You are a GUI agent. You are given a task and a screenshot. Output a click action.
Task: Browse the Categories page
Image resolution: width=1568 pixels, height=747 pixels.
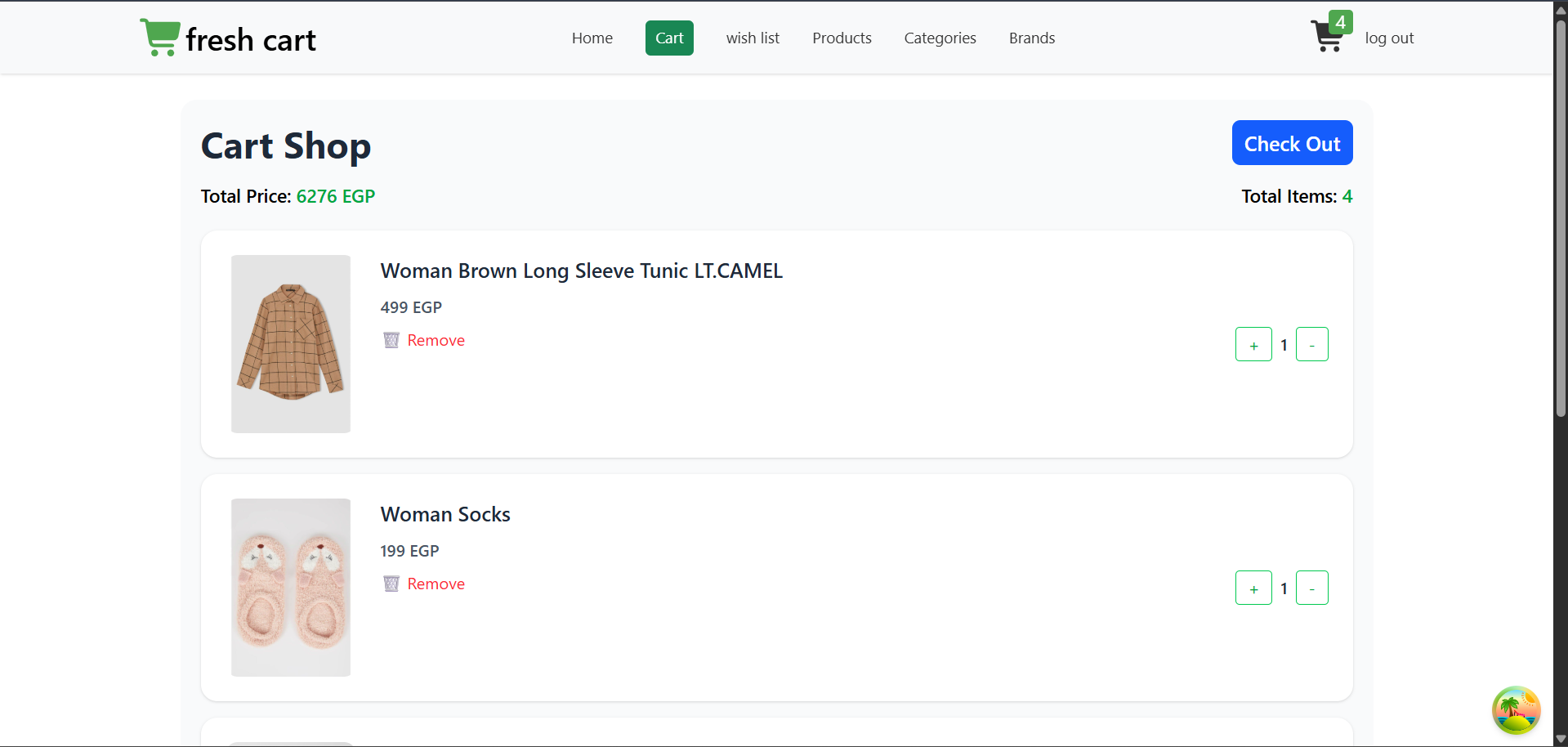pos(940,38)
